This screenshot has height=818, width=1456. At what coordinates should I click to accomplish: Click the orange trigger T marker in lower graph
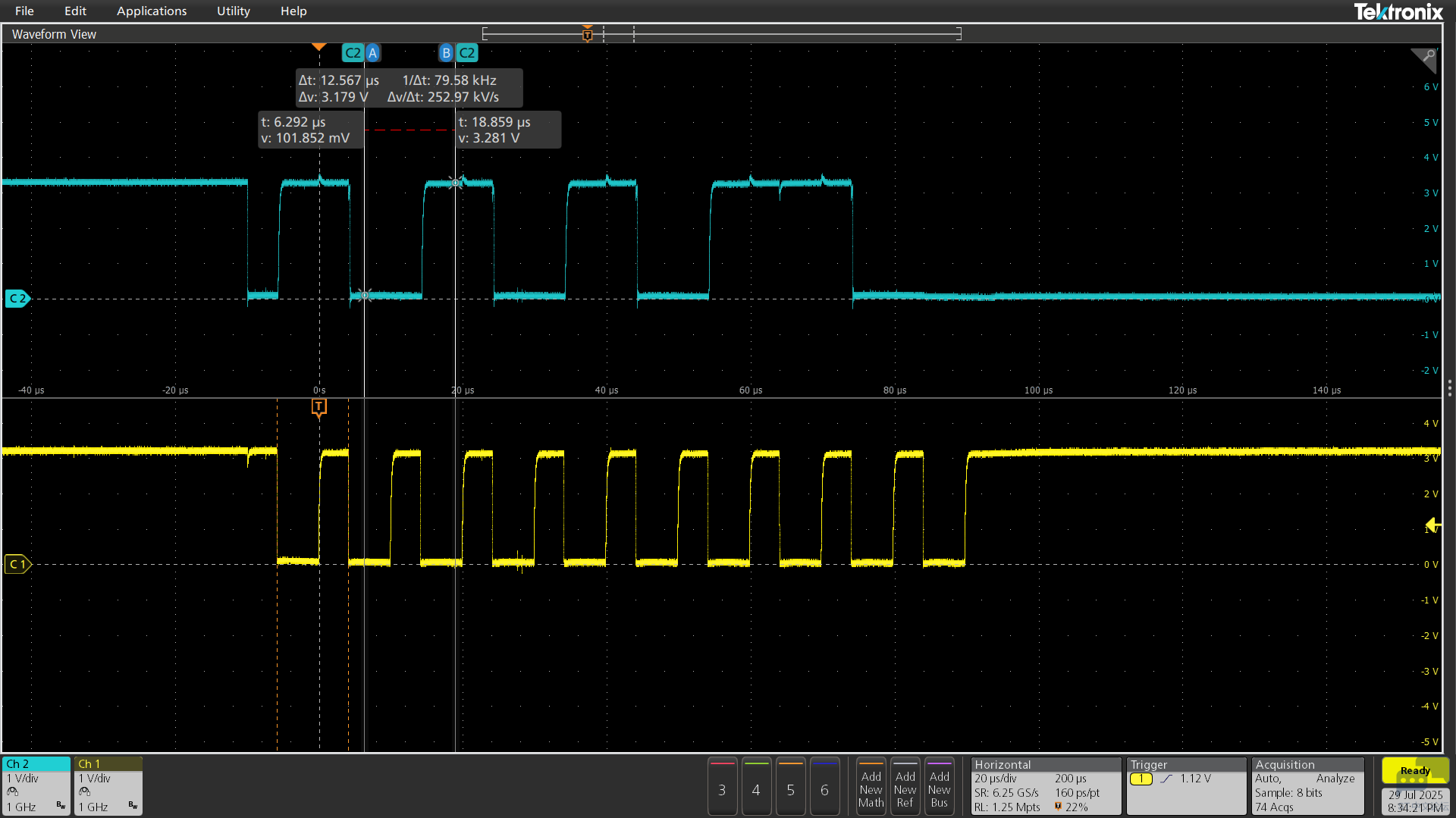click(319, 408)
